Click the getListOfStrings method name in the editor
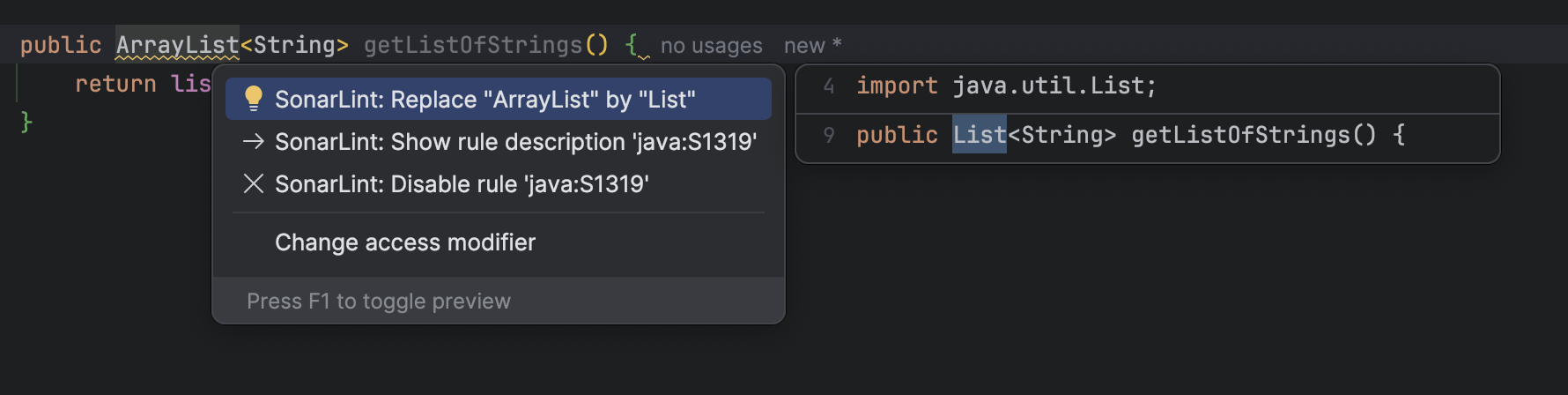This screenshot has width=1568, height=395. (473, 45)
